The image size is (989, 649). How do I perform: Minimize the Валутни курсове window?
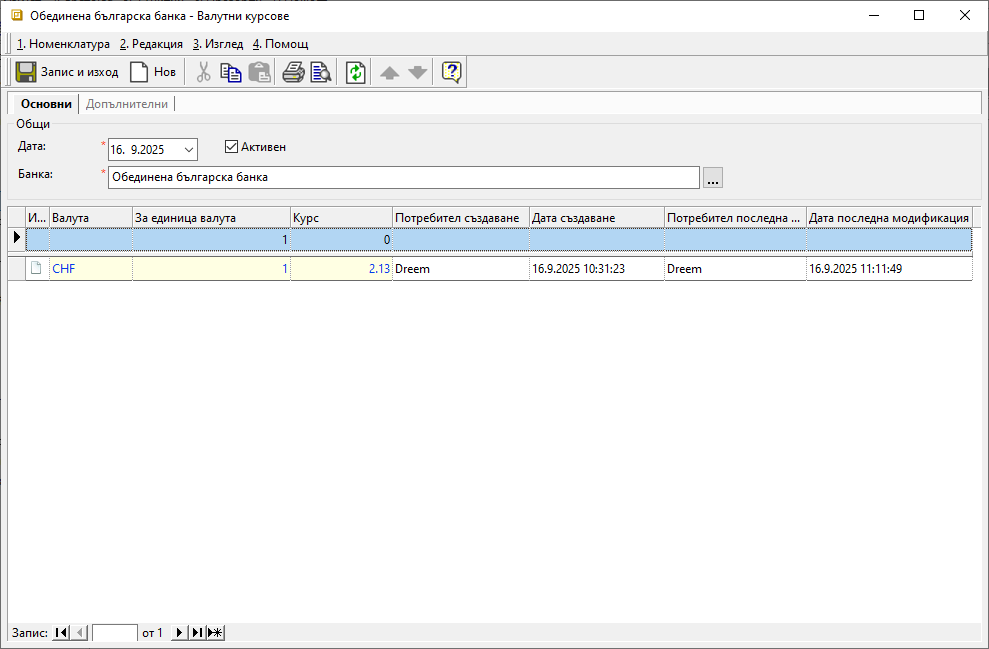click(x=874, y=16)
